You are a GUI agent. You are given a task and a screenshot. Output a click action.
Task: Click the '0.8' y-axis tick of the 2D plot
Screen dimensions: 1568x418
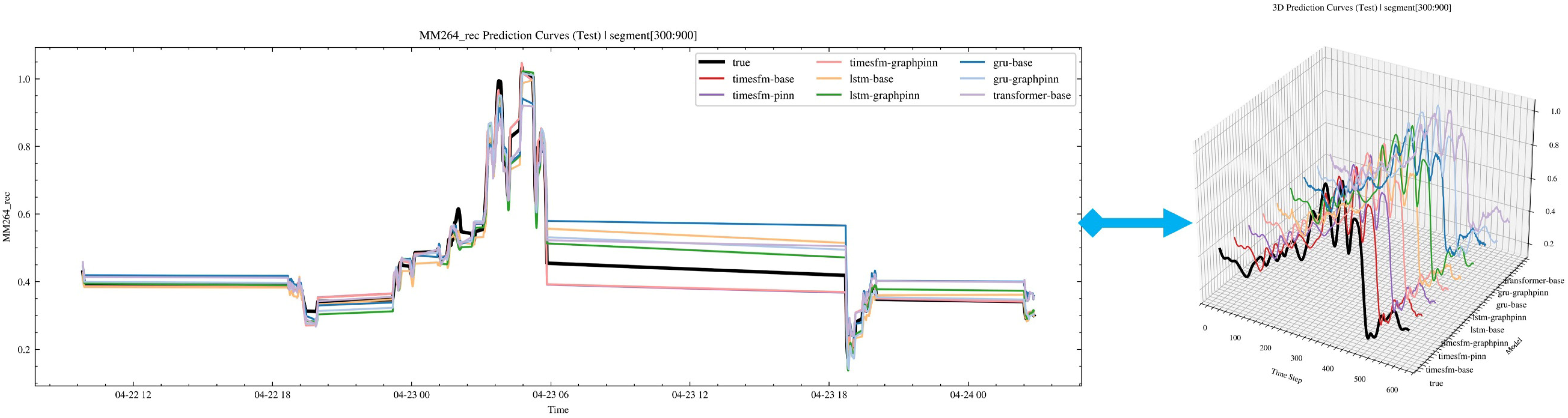pyautogui.click(x=23, y=146)
